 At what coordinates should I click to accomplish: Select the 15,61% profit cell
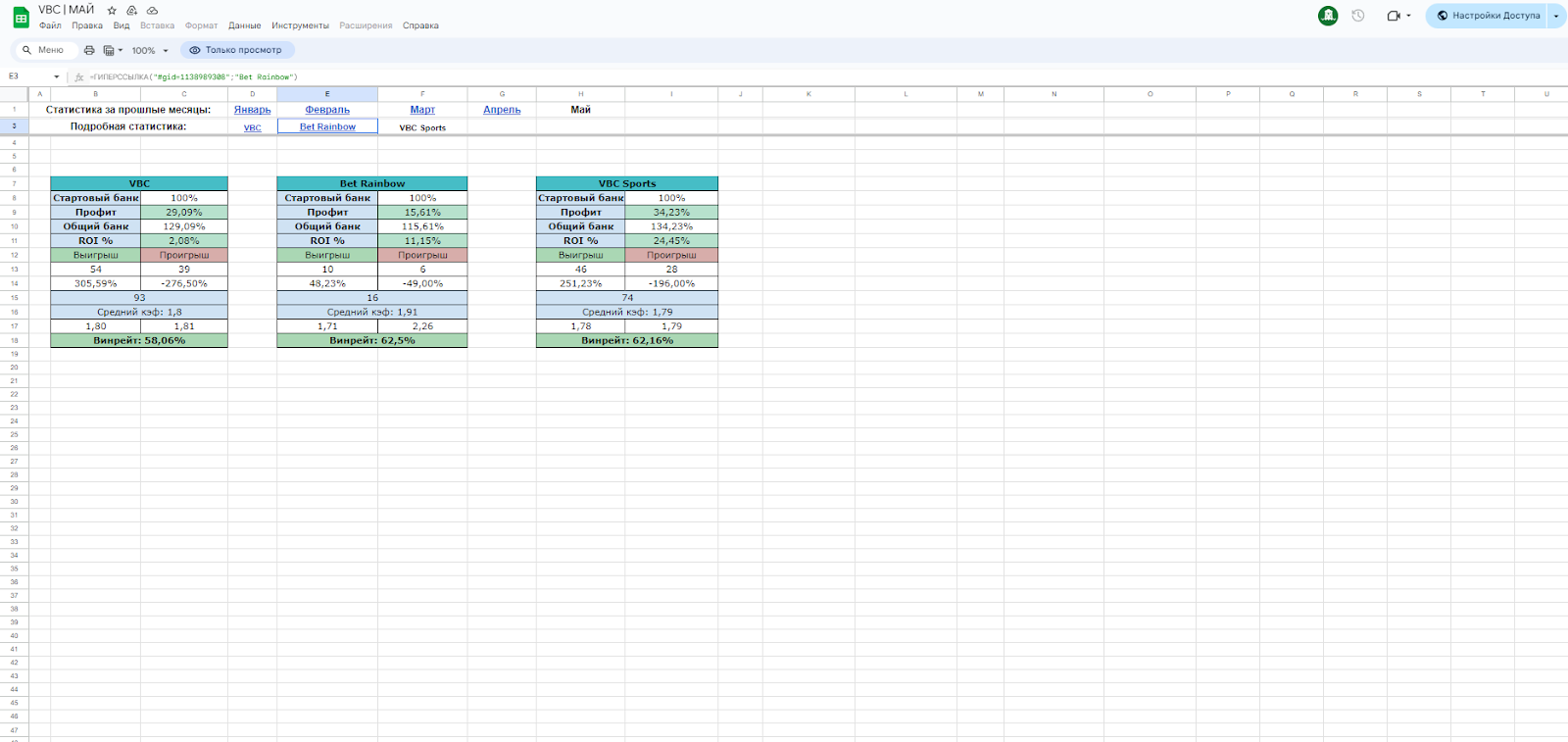(422, 212)
